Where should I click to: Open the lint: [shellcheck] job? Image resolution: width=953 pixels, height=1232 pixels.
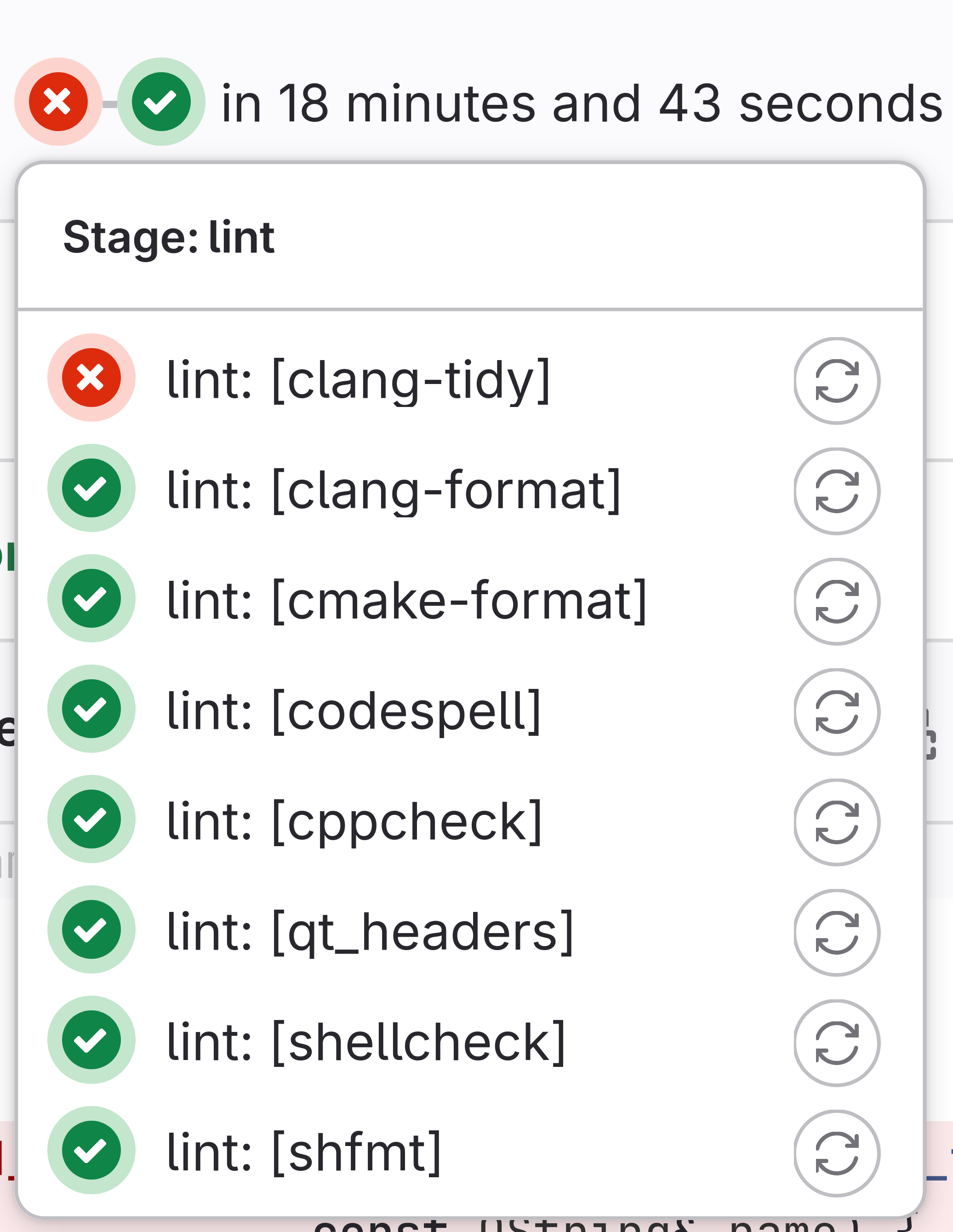[366, 1042]
